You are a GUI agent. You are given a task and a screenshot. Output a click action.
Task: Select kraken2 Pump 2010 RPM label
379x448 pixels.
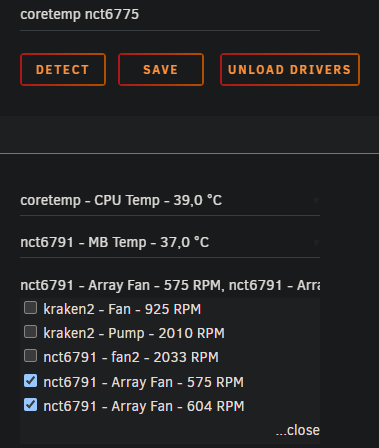(134, 333)
